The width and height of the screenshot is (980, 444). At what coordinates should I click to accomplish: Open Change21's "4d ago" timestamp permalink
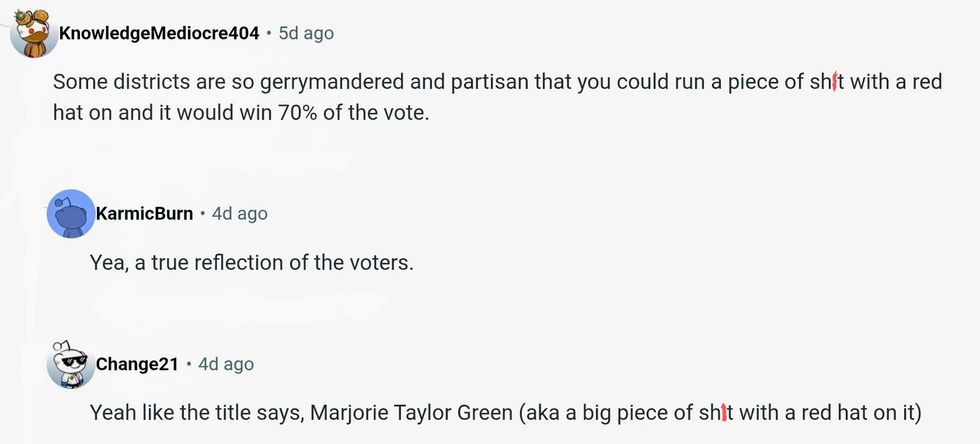pos(226,364)
